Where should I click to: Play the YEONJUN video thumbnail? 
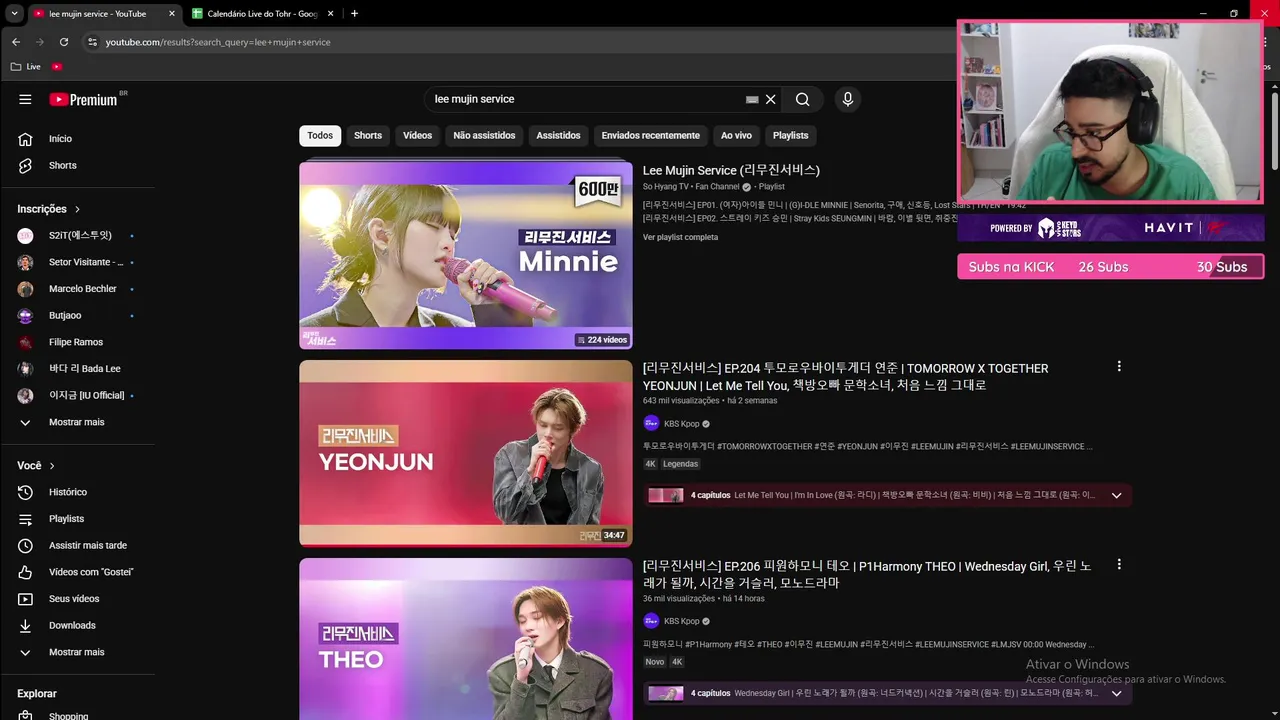pos(466,453)
